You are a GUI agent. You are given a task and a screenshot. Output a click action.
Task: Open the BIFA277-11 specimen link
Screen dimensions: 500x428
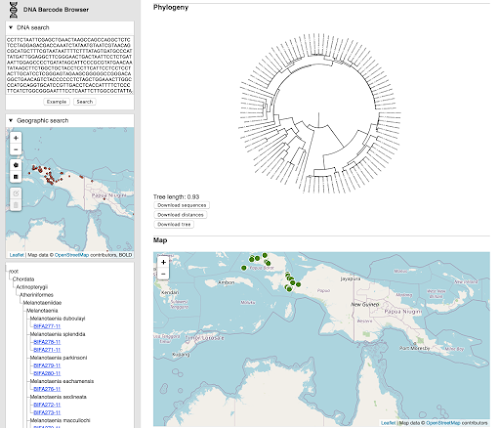coord(47,326)
